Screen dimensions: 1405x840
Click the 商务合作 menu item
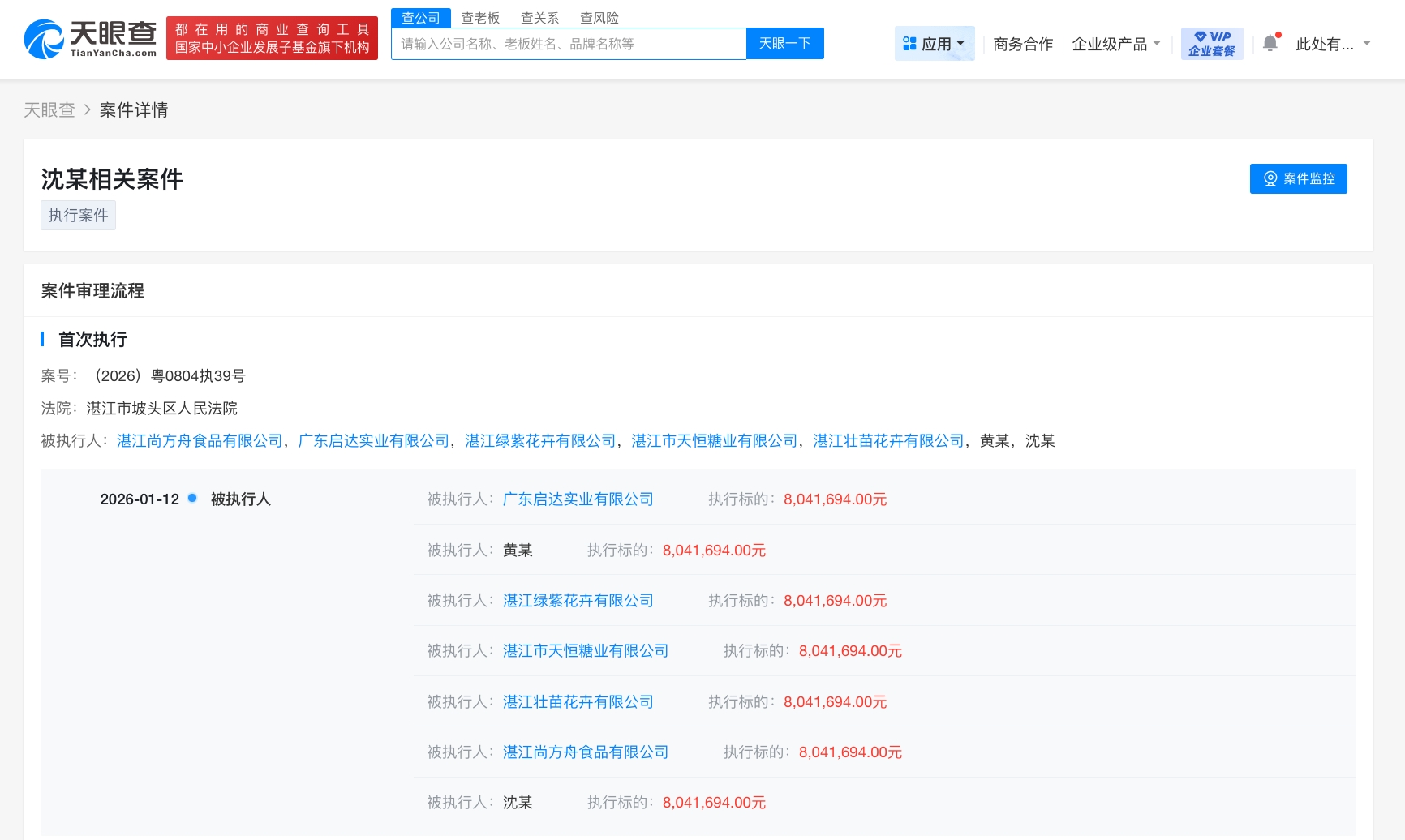(x=1022, y=45)
